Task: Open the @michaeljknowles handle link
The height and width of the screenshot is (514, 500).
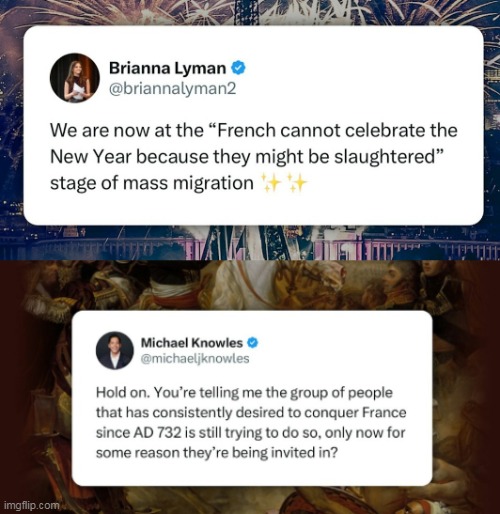Action: [195, 359]
